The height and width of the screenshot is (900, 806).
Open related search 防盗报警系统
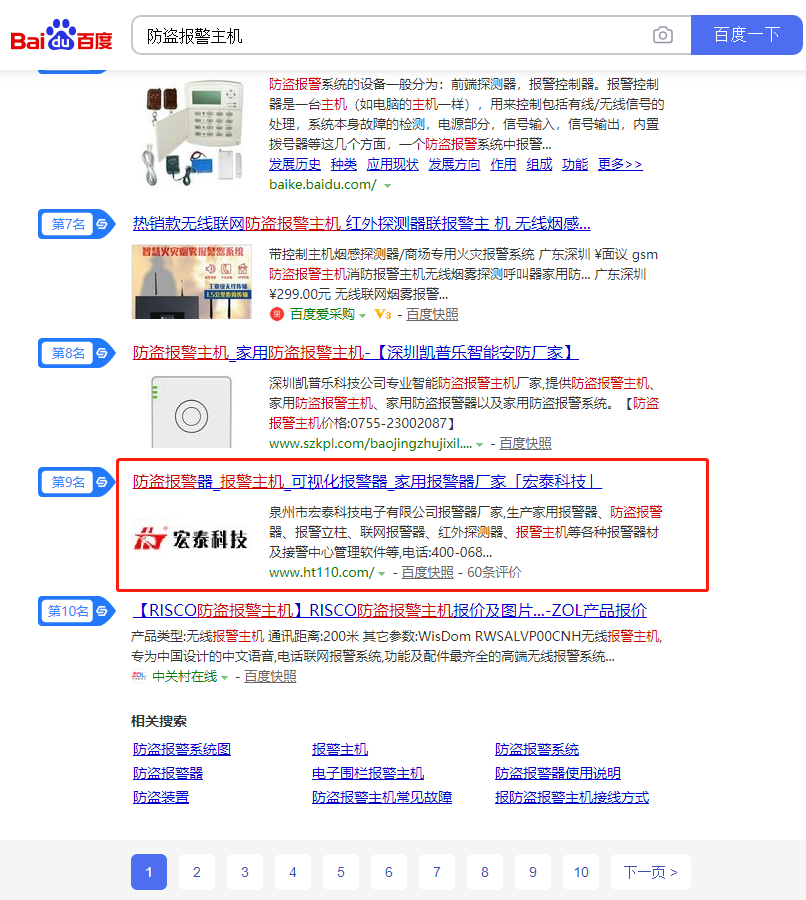pos(537,749)
